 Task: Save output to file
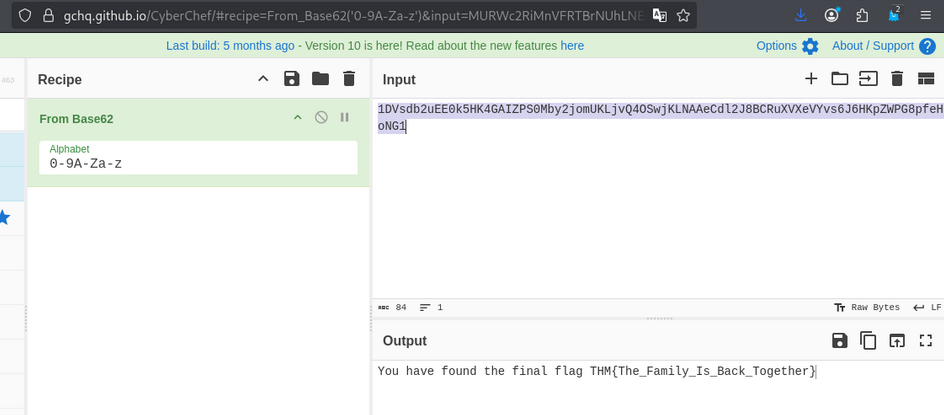pos(840,341)
